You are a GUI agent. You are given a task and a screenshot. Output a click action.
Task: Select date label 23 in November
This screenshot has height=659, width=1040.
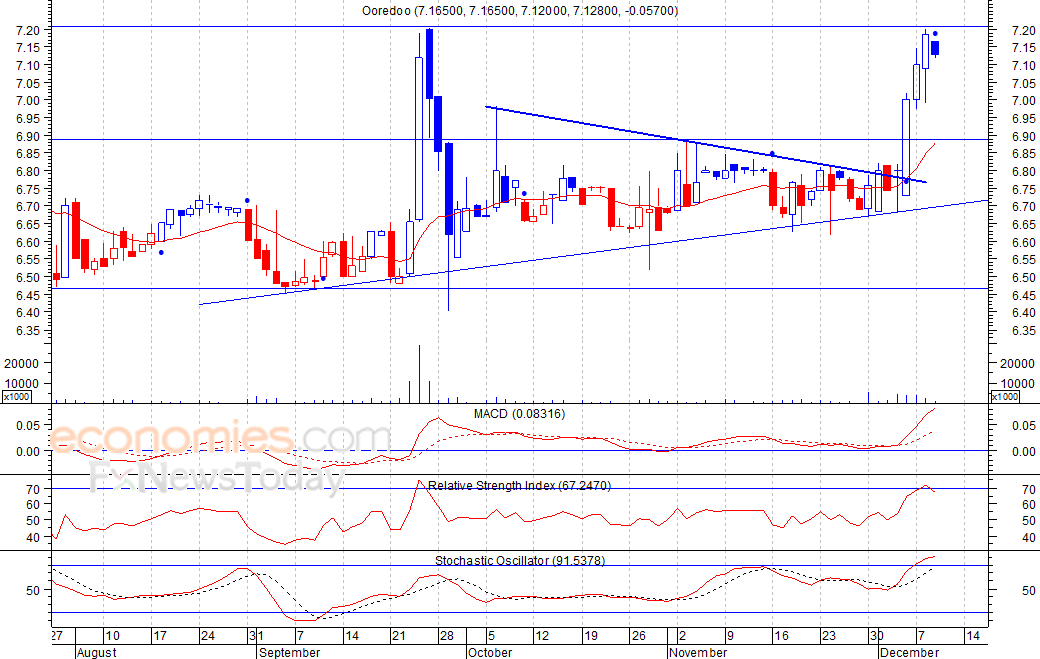pyautogui.click(x=829, y=635)
